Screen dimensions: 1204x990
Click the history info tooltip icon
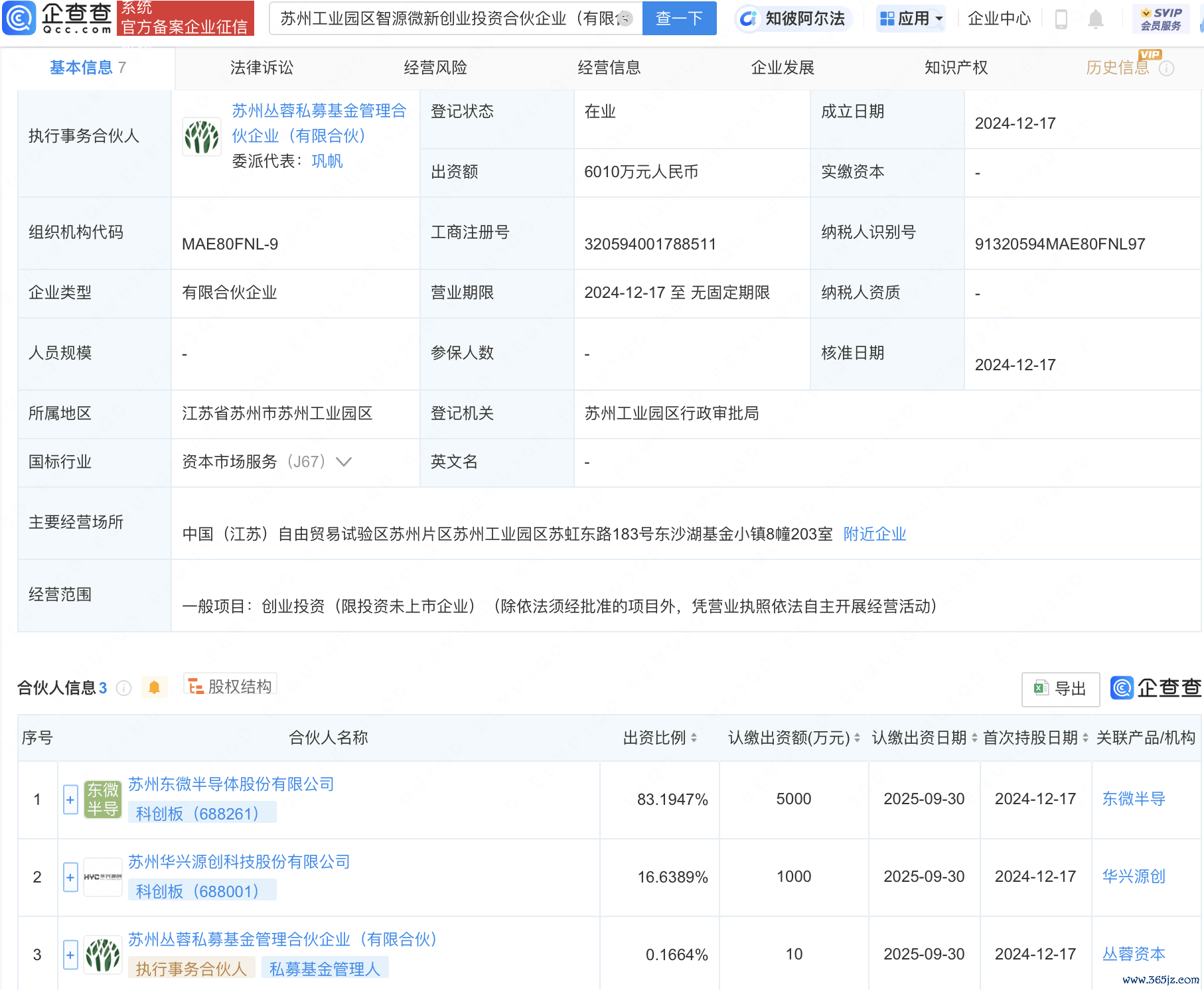(x=1167, y=68)
